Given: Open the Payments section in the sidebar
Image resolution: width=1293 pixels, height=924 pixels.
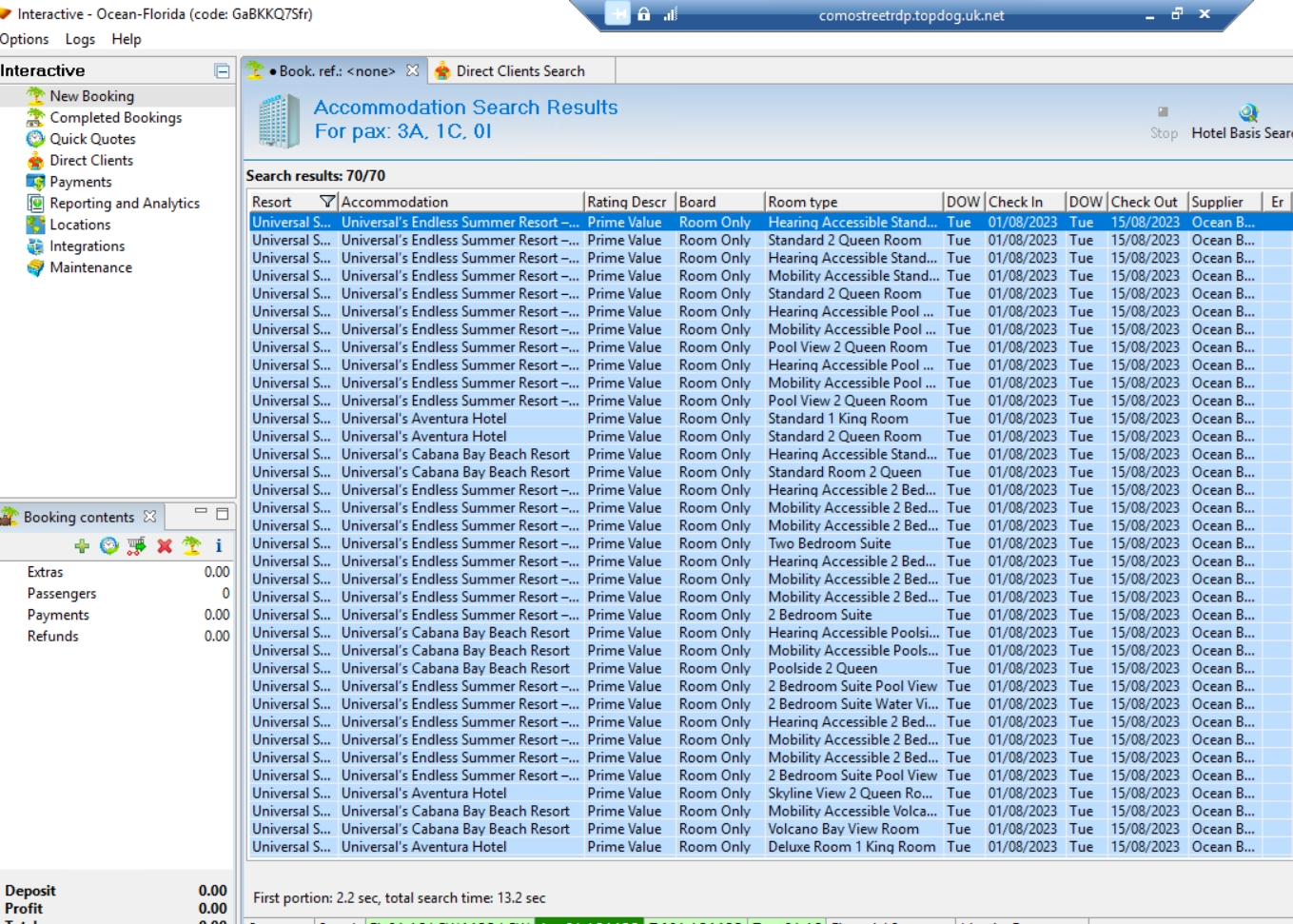Looking at the screenshot, I should 81,182.
